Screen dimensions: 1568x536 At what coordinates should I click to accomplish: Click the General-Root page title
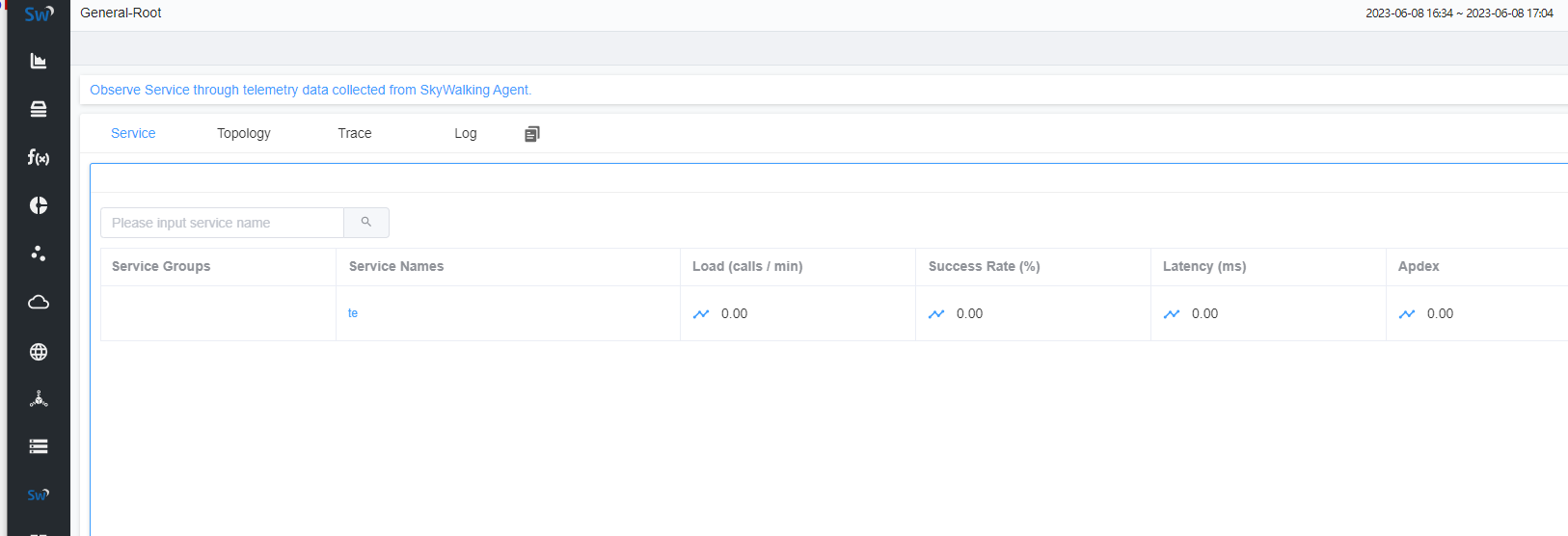[x=121, y=13]
